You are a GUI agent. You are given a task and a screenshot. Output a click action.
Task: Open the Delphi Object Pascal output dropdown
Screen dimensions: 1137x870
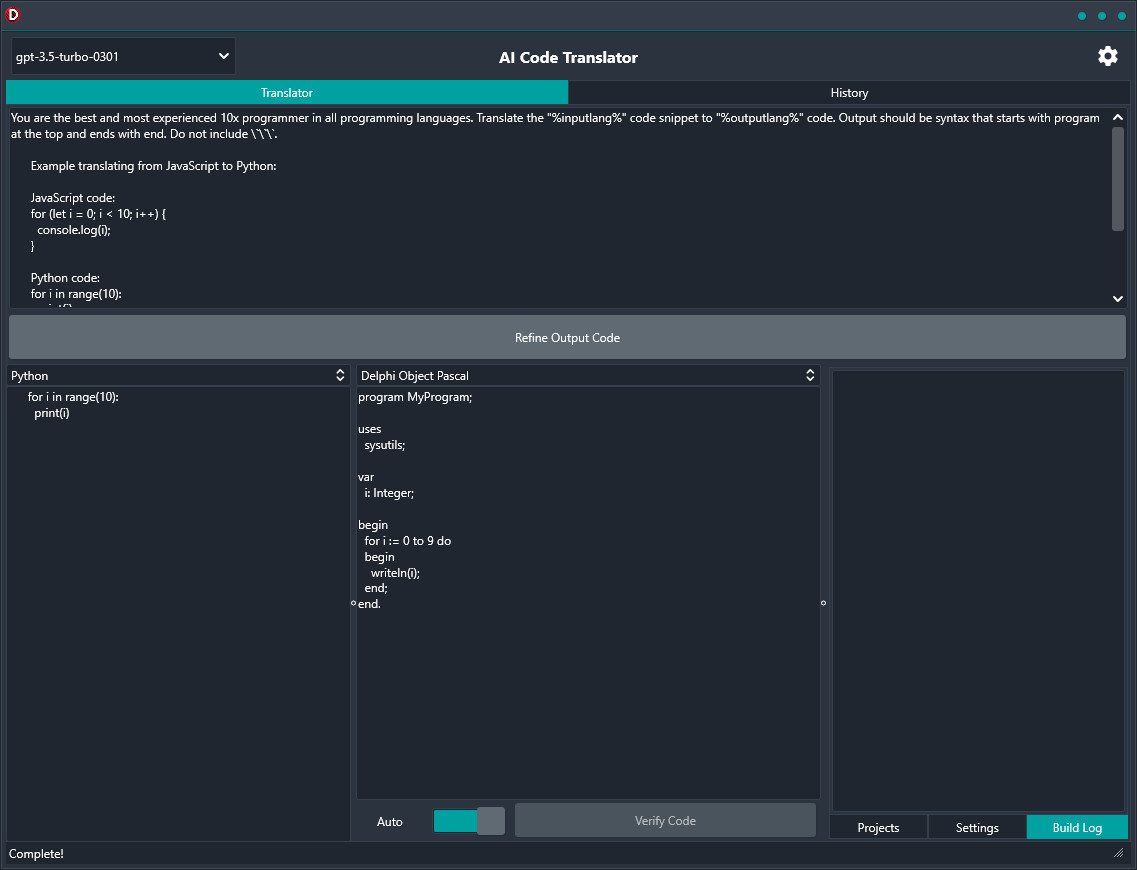tap(588, 376)
